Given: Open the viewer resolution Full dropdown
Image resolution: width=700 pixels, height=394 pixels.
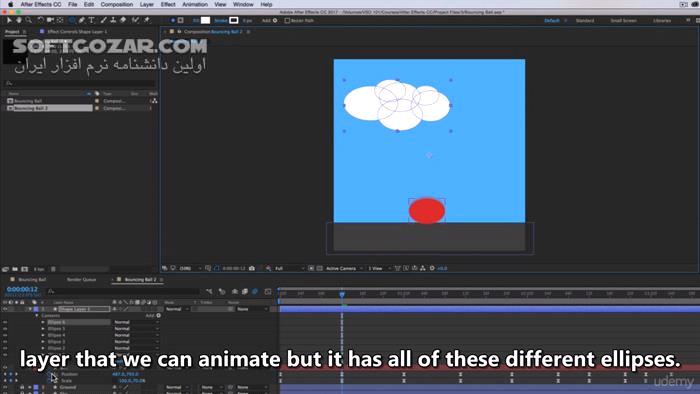Looking at the screenshot, I should pos(289,268).
